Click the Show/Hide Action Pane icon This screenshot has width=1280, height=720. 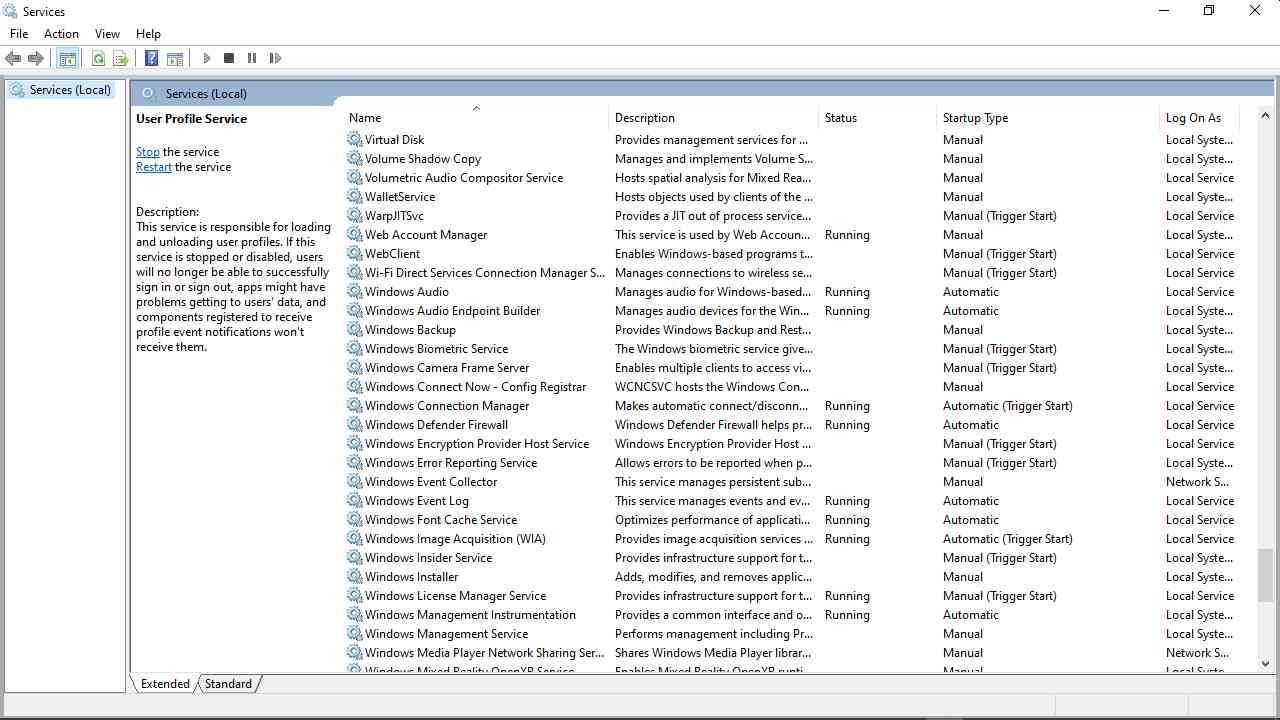[x=175, y=59]
